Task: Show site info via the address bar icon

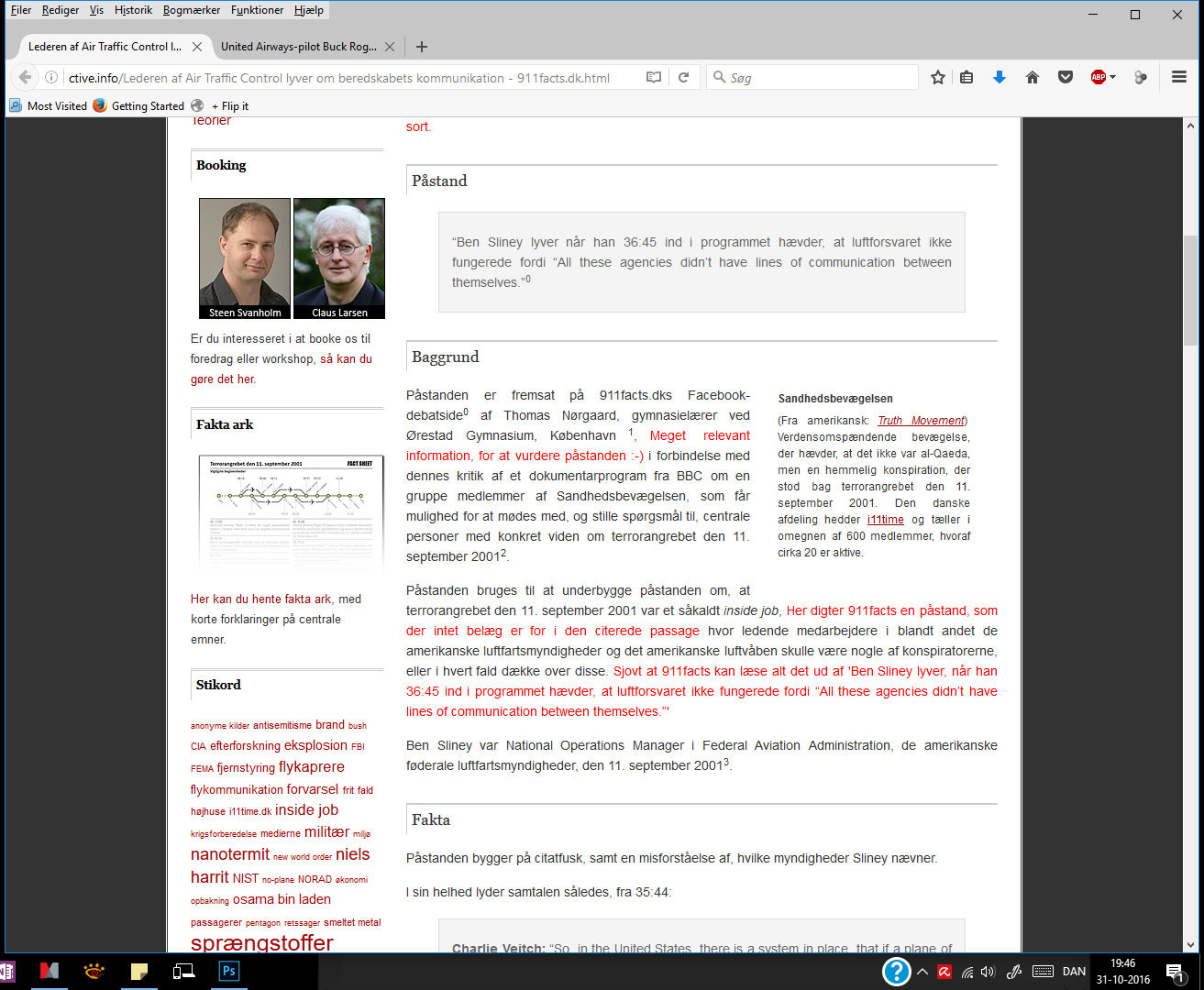Action: click(x=52, y=78)
